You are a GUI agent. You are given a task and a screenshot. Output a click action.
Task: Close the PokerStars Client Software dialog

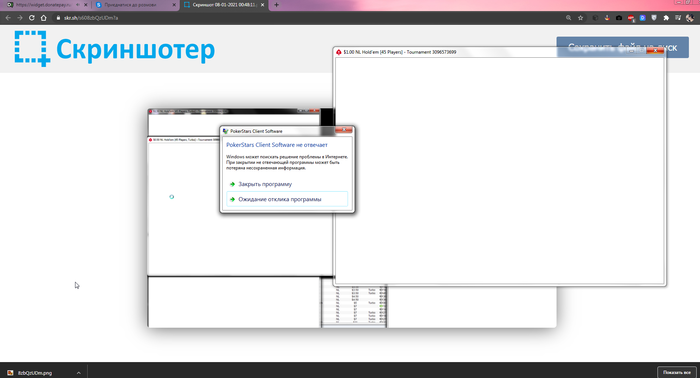click(x=344, y=130)
